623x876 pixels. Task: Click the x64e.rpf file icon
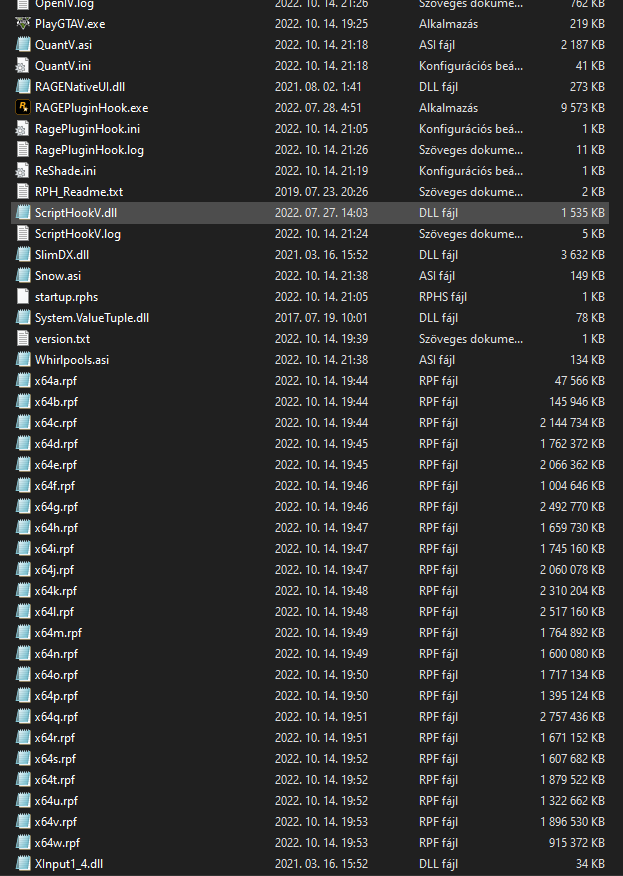click(x=23, y=465)
